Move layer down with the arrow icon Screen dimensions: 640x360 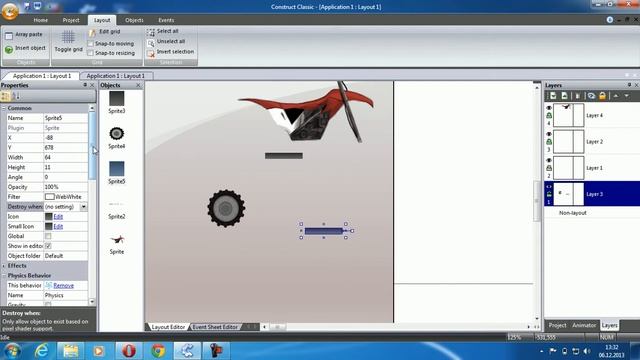click(627, 96)
